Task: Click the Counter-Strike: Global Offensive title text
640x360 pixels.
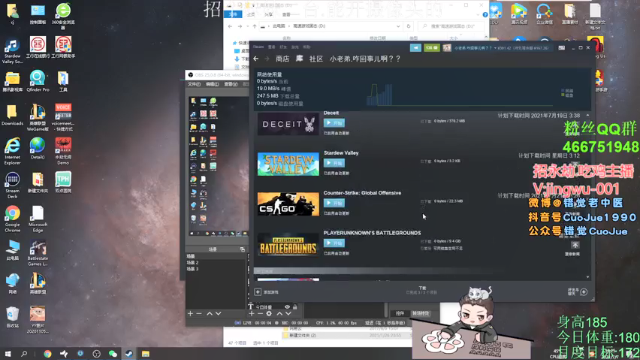Action: click(x=362, y=193)
